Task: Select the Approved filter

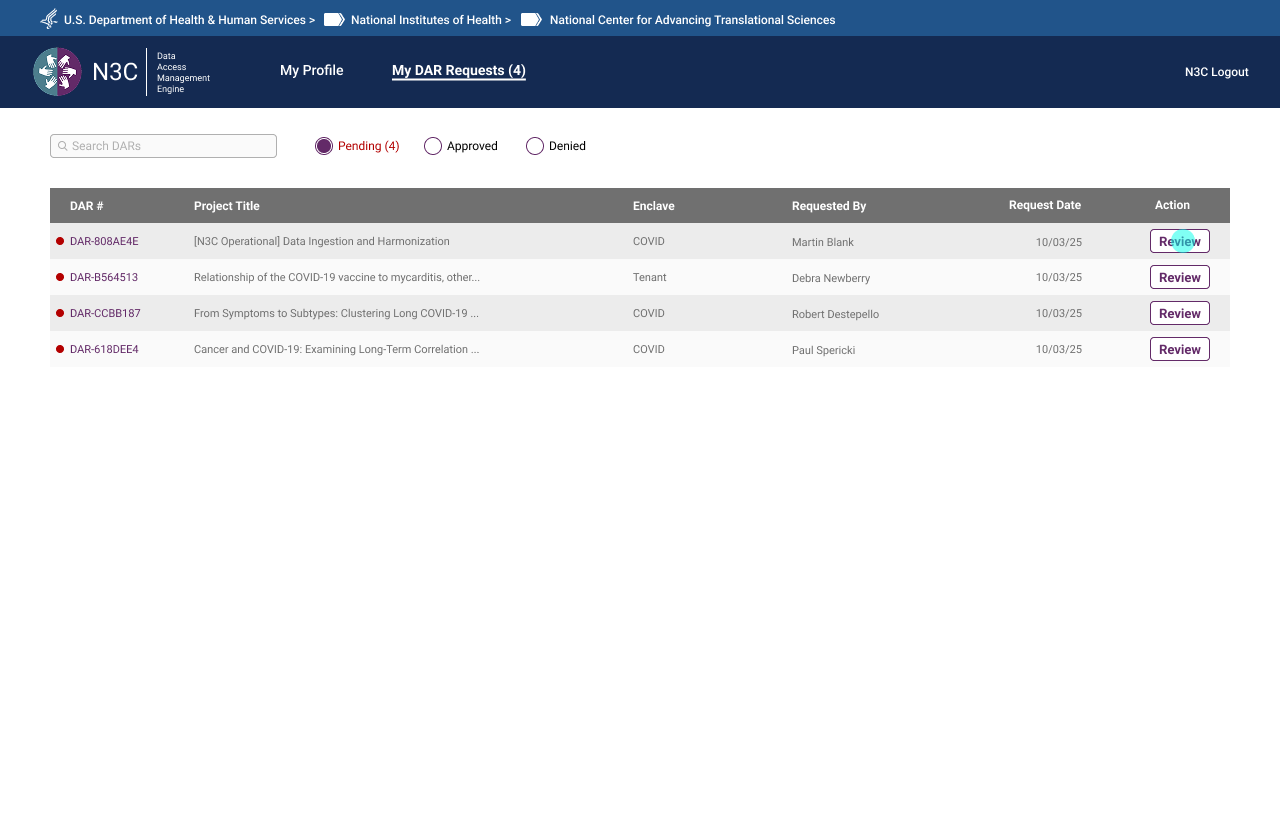Action: coord(432,146)
